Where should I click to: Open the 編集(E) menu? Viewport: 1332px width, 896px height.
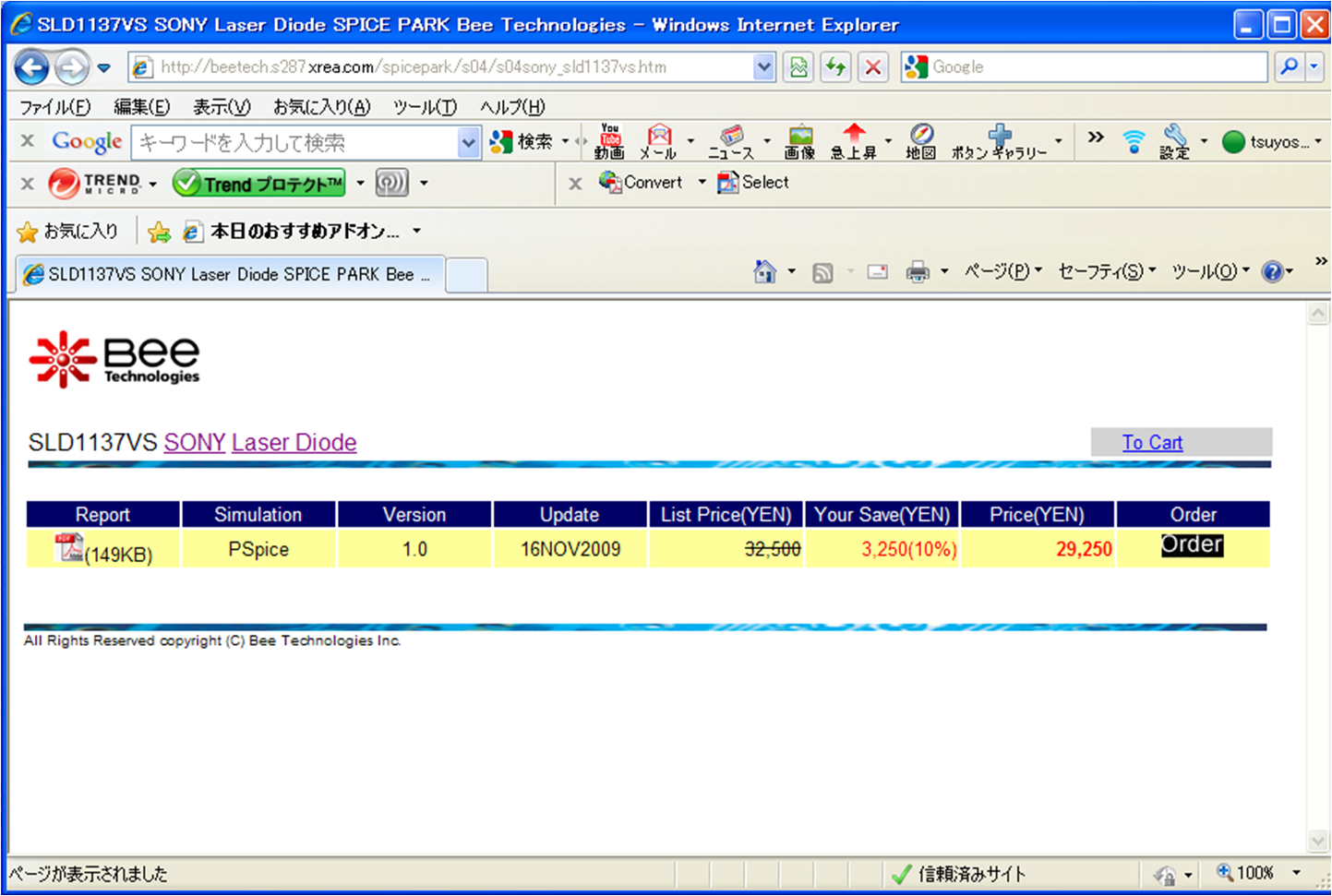141,107
